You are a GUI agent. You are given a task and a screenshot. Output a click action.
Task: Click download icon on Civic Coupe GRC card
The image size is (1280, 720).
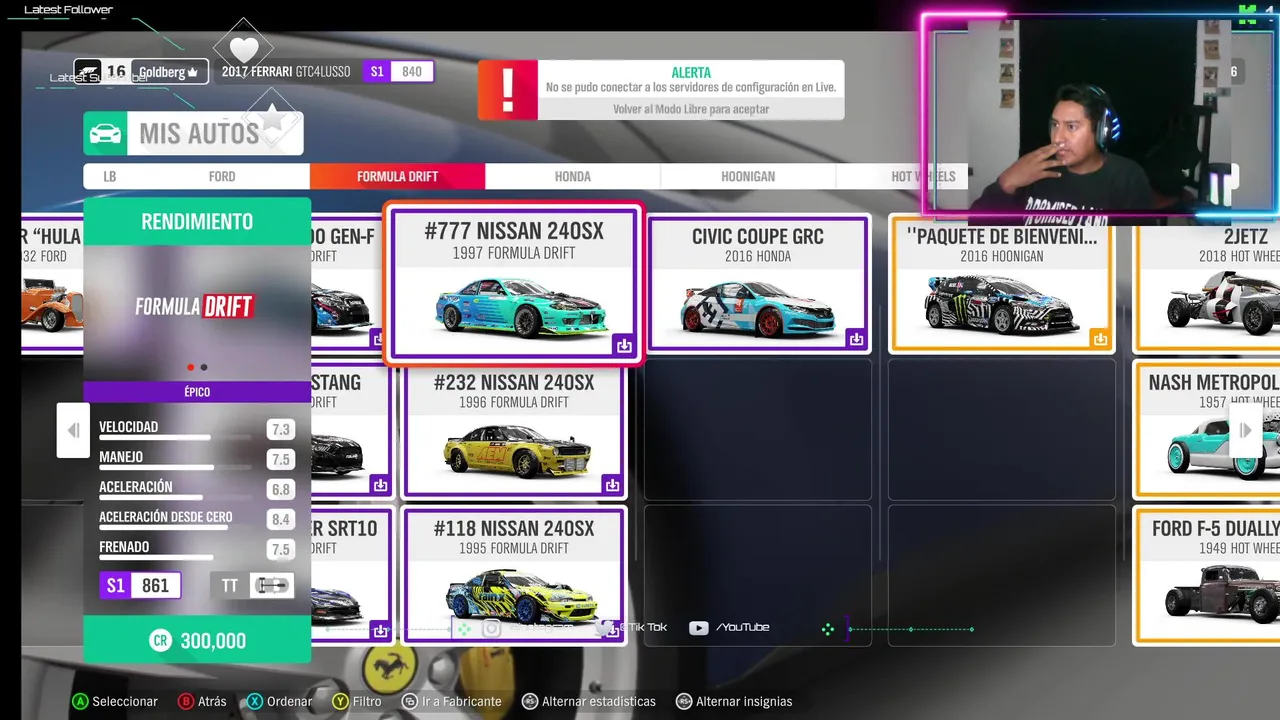click(x=856, y=339)
